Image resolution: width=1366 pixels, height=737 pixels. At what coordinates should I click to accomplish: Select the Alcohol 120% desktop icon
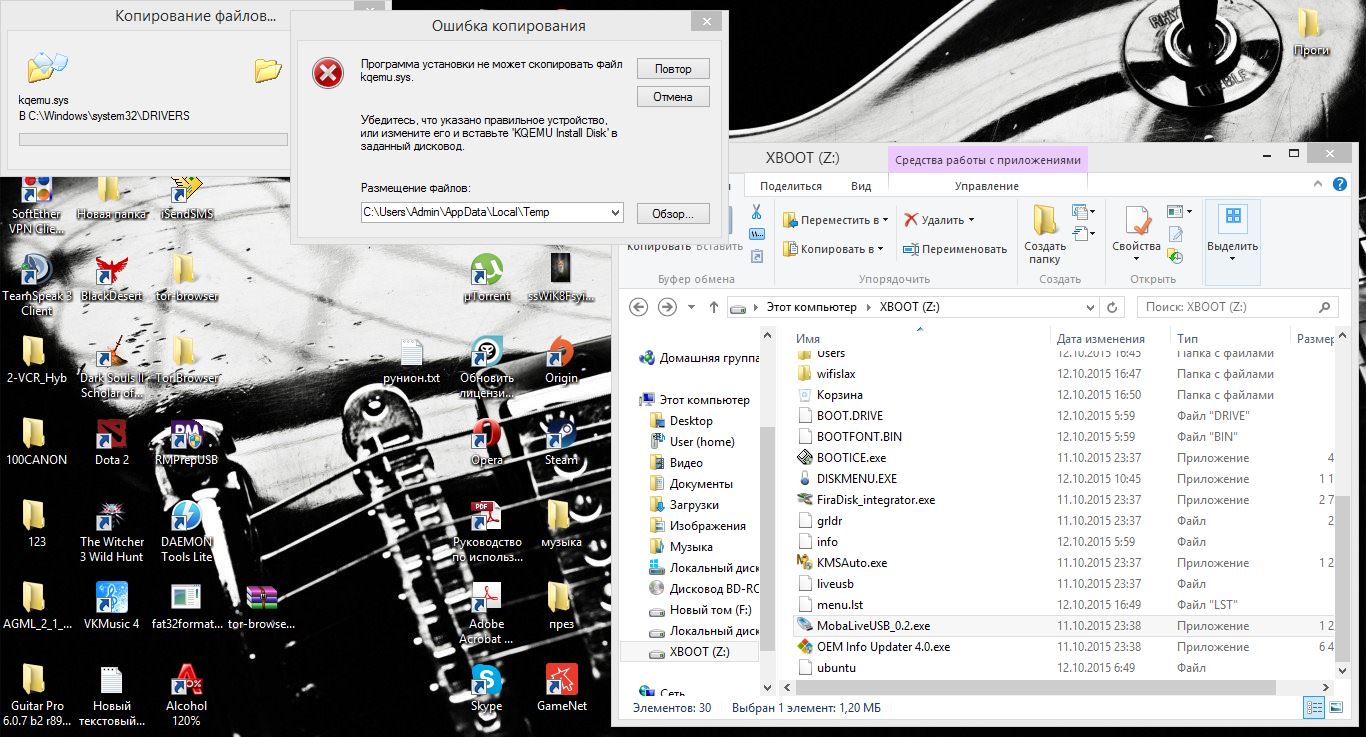tap(186, 695)
